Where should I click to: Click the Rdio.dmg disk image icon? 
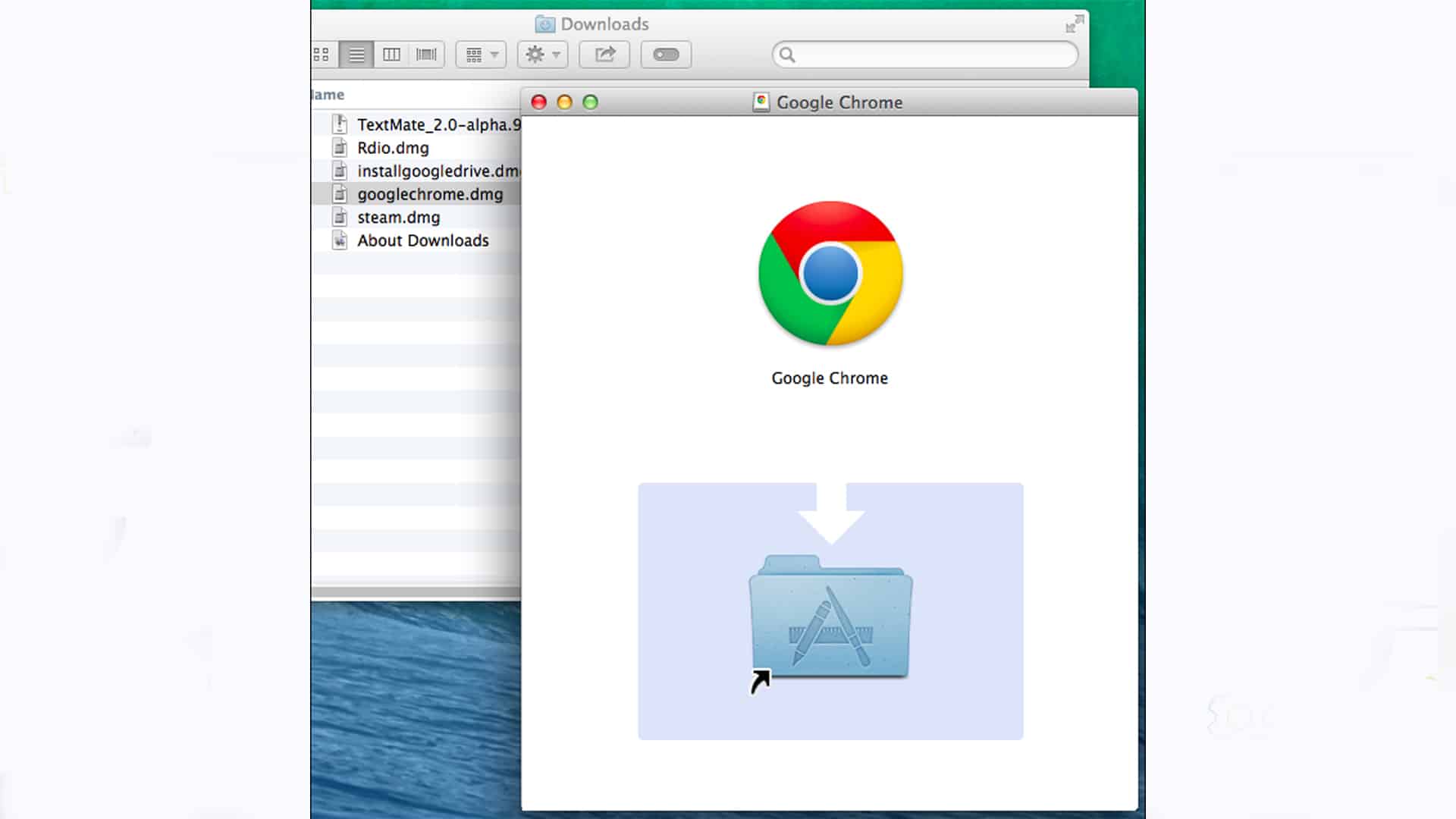[340, 148]
